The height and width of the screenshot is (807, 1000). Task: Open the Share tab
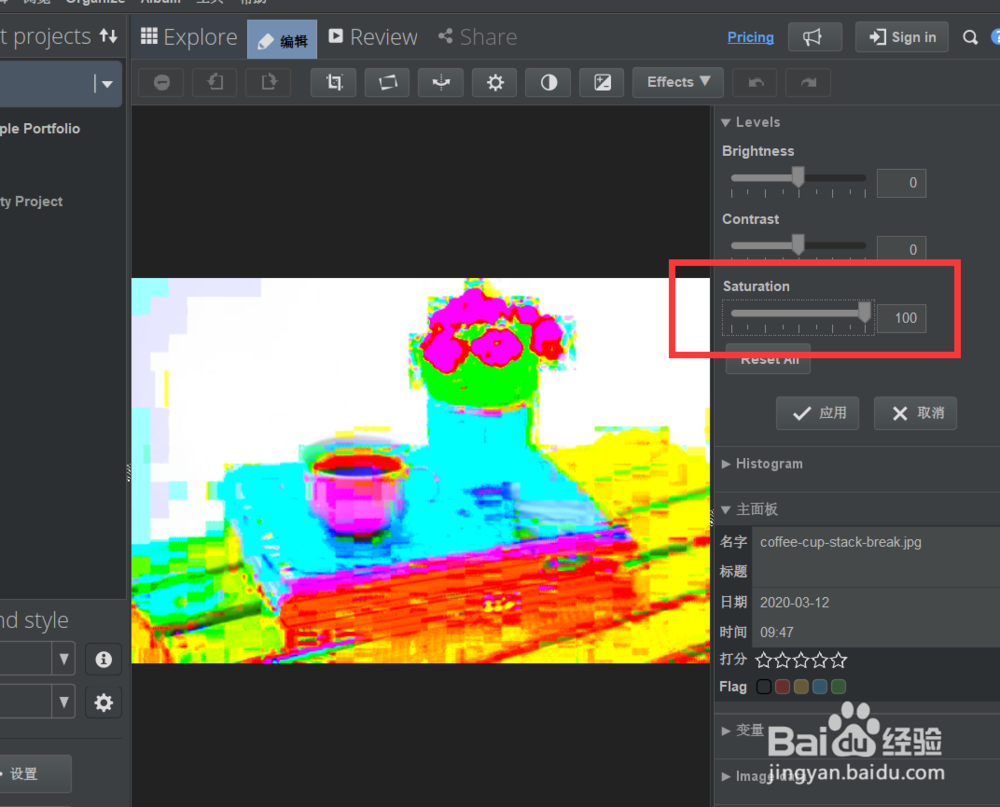coord(478,38)
